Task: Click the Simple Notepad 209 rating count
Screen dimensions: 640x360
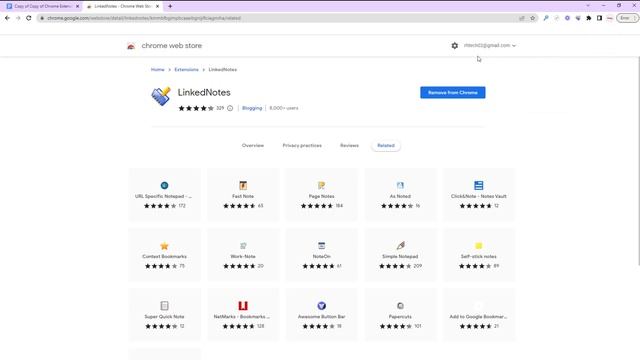Action: (418, 266)
